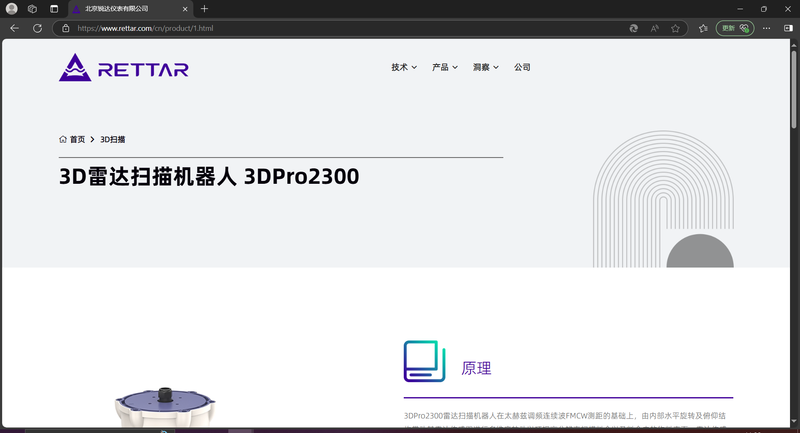Viewport: 800px width, 433px height.
Task: Toggle the vertical tabs icon
Action: 54,9
